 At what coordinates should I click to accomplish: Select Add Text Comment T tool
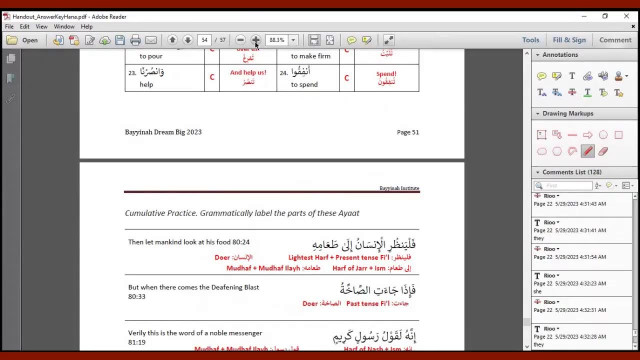tap(572, 76)
